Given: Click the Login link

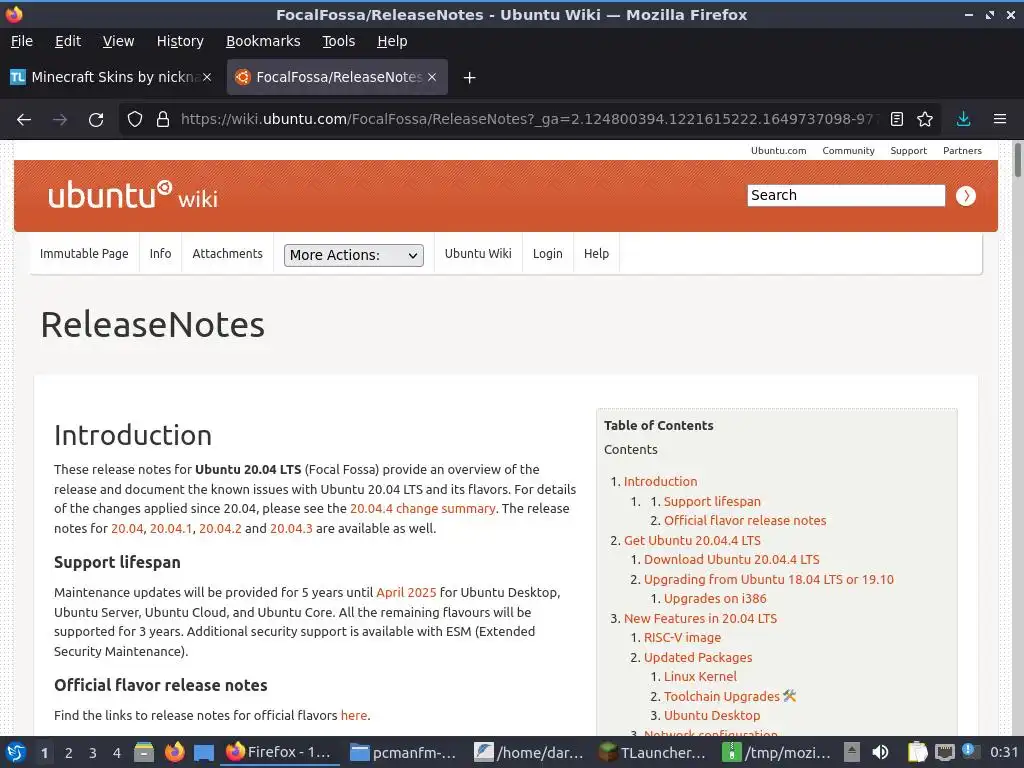Looking at the screenshot, I should click(x=547, y=253).
